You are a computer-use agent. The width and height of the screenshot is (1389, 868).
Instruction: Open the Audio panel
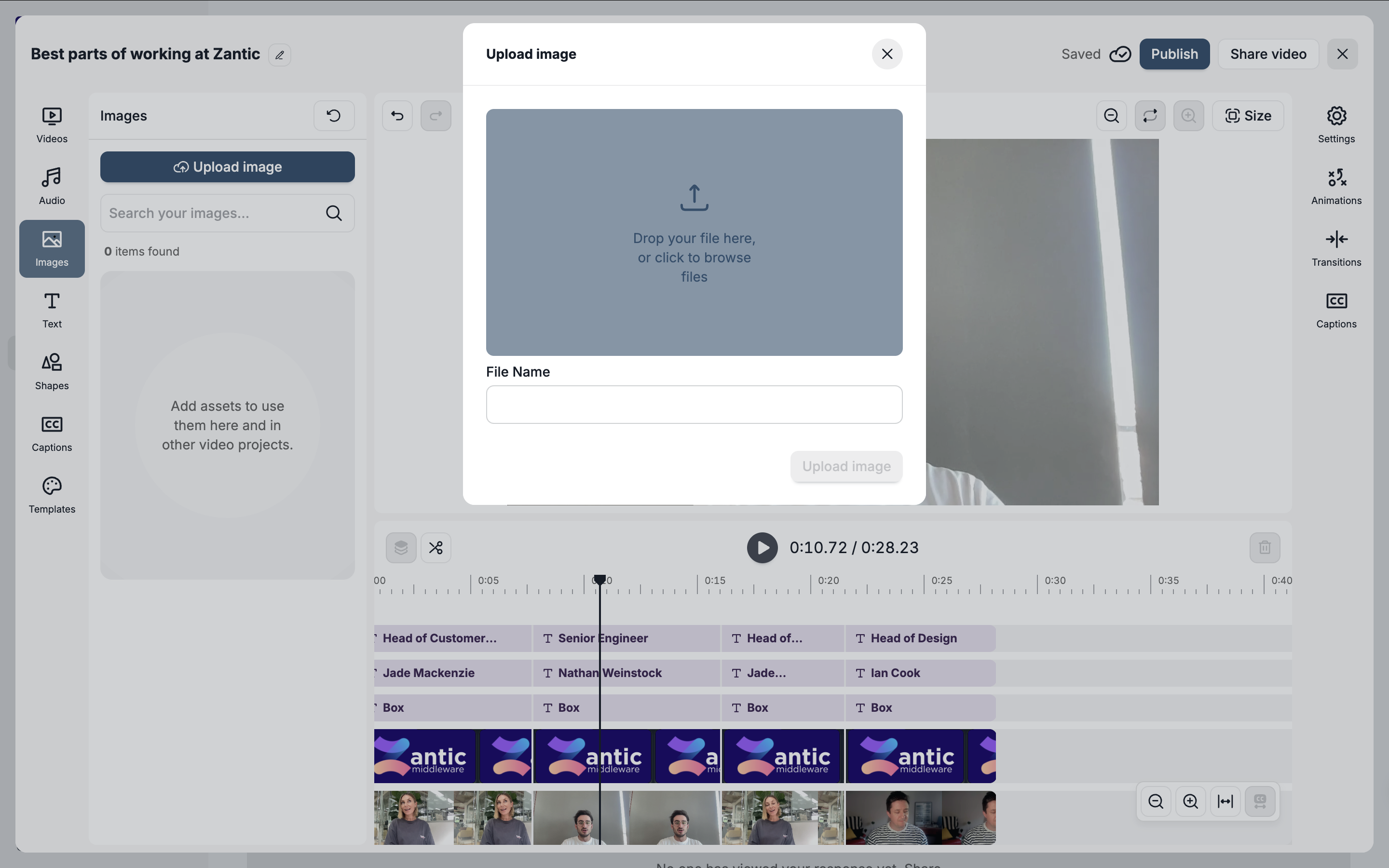52,186
